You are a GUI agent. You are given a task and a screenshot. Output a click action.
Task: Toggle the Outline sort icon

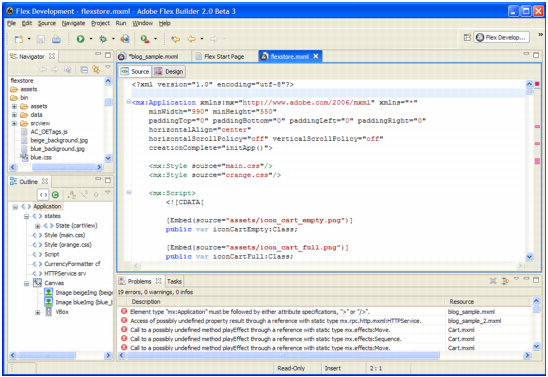[72, 195]
